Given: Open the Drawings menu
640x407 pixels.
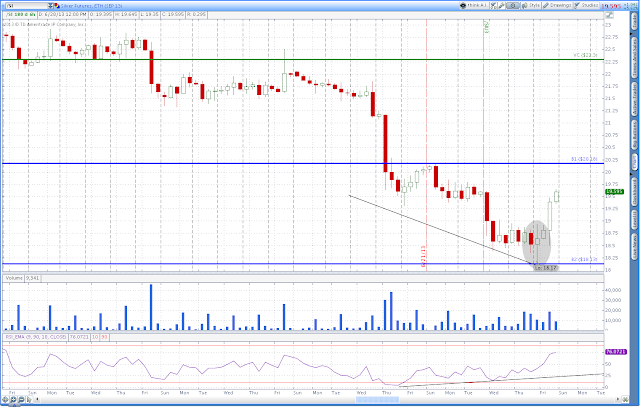Looking at the screenshot, I should (557, 6).
